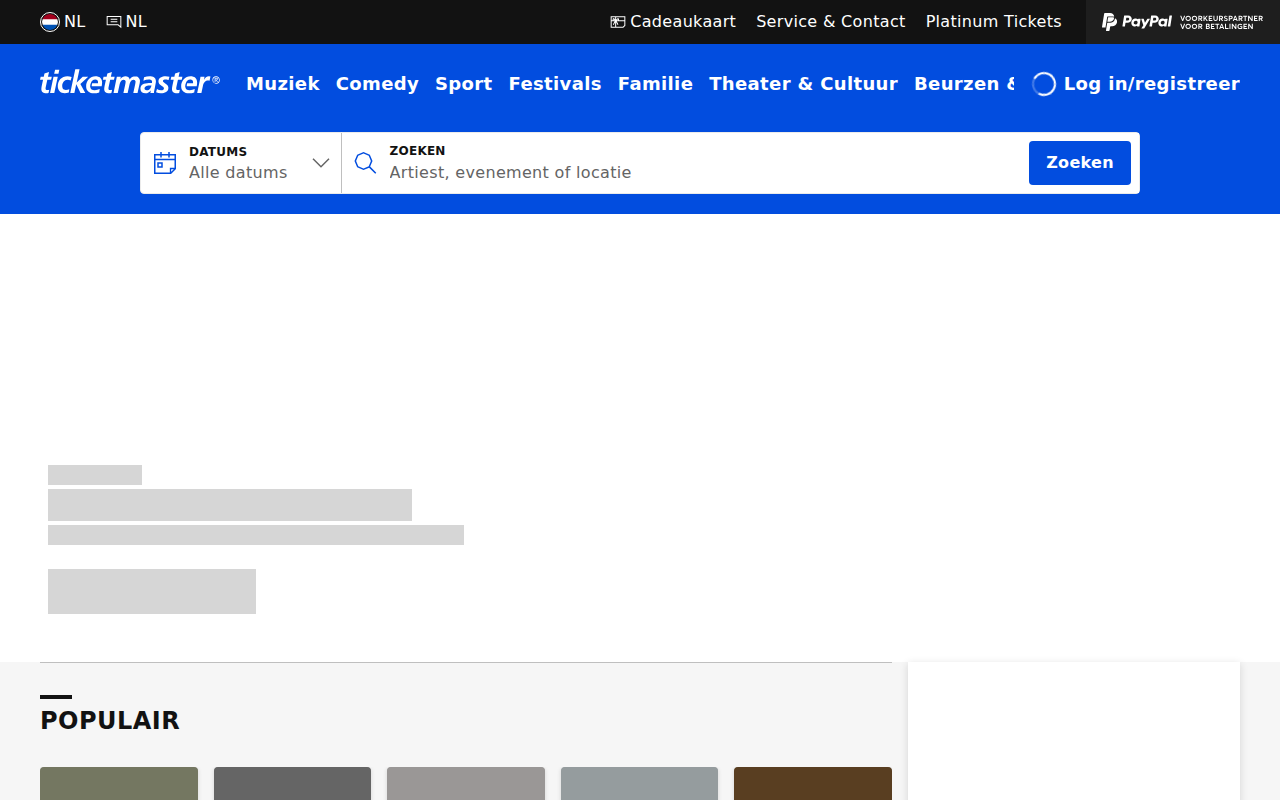The width and height of the screenshot is (1280, 800).
Task: Click Log in/registreer
Action: (x=1136, y=84)
